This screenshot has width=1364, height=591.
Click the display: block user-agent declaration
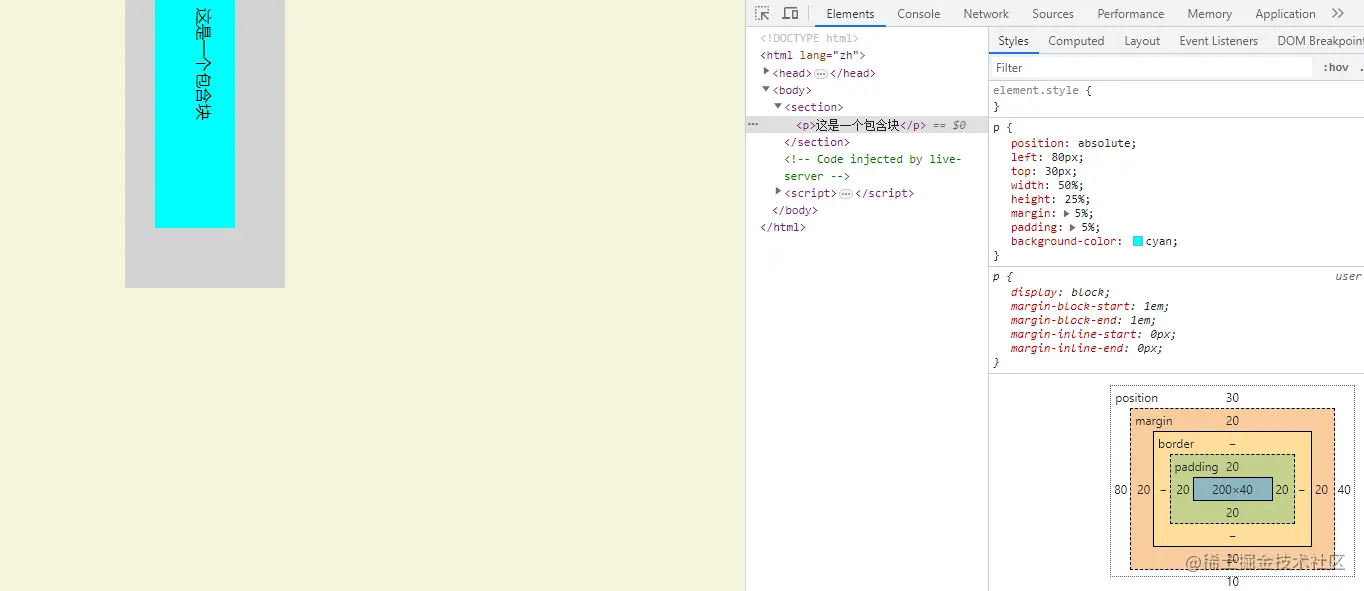click(x=1060, y=292)
